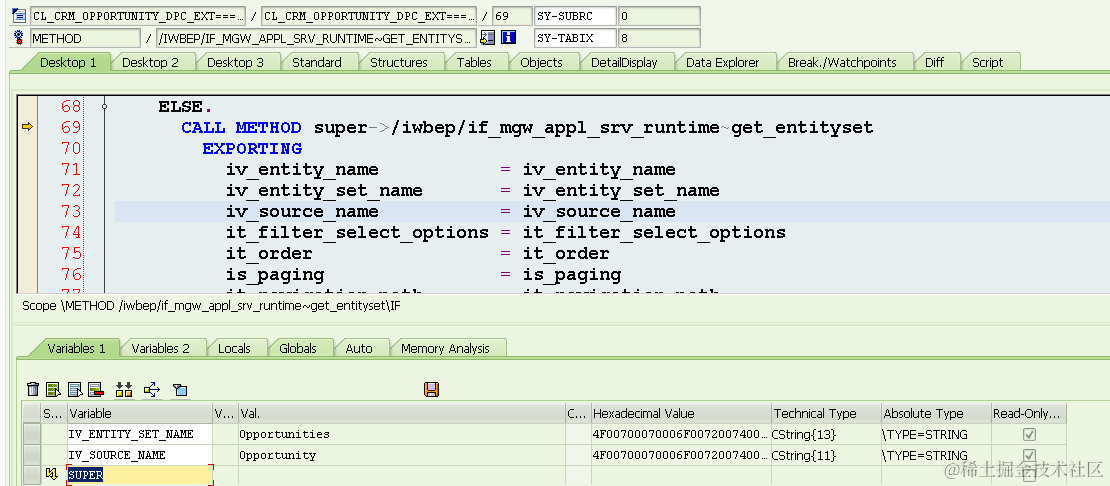Select the Variables 2 tab

161,348
